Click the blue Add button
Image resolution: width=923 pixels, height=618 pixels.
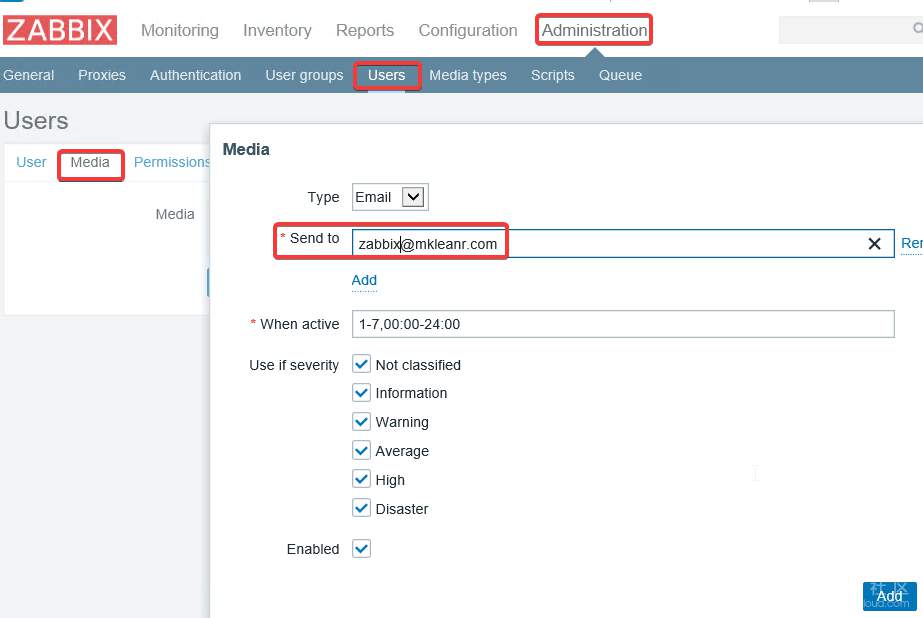pyautogui.click(x=889, y=596)
